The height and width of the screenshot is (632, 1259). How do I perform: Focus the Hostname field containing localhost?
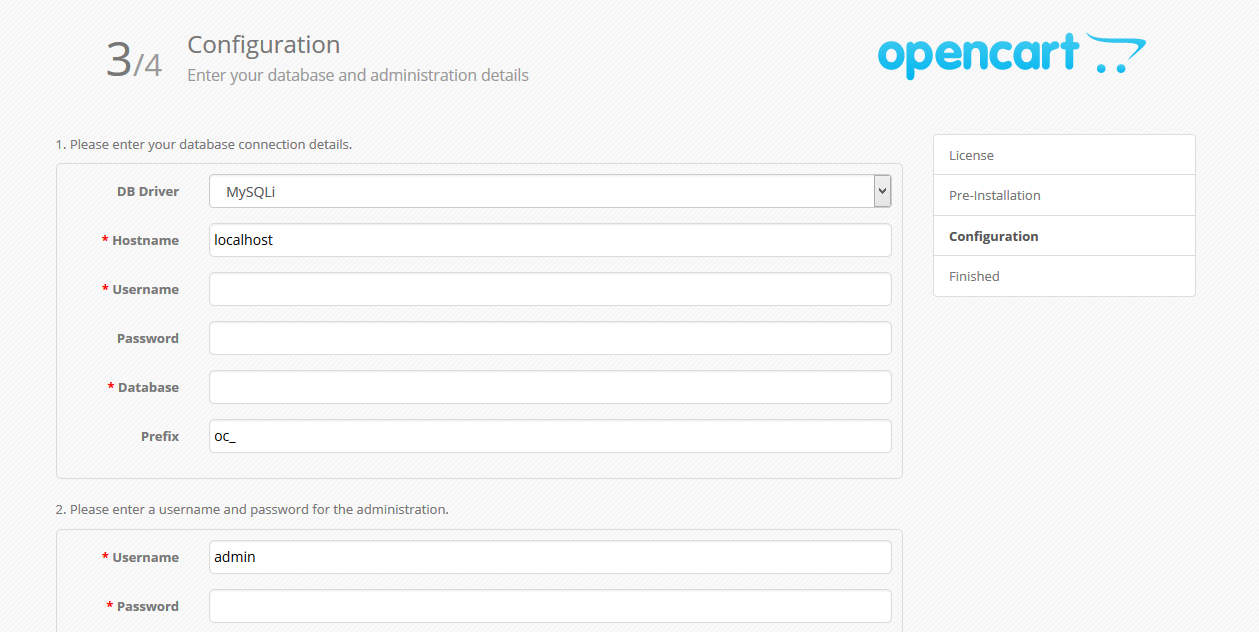point(550,240)
